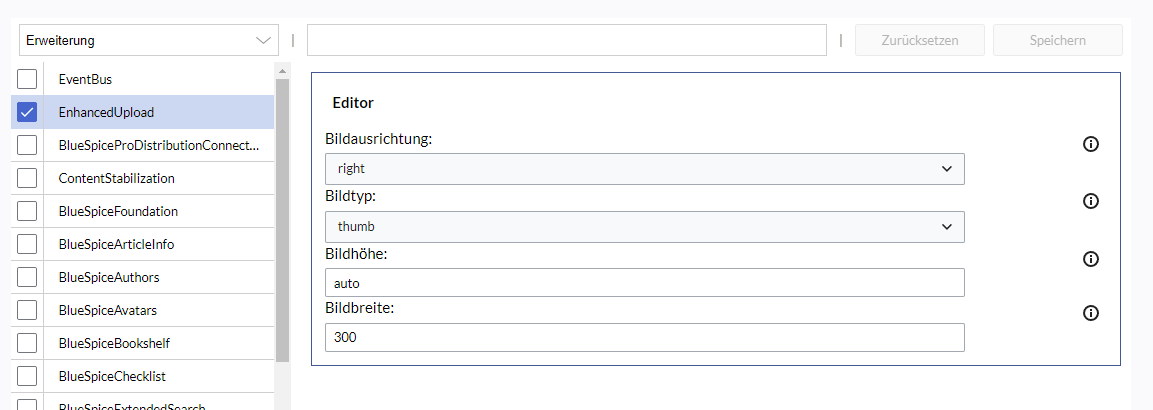This screenshot has height=410, width=1153.
Task: Open the info icon beside Bildausrichtung
Action: click(1091, 144)
